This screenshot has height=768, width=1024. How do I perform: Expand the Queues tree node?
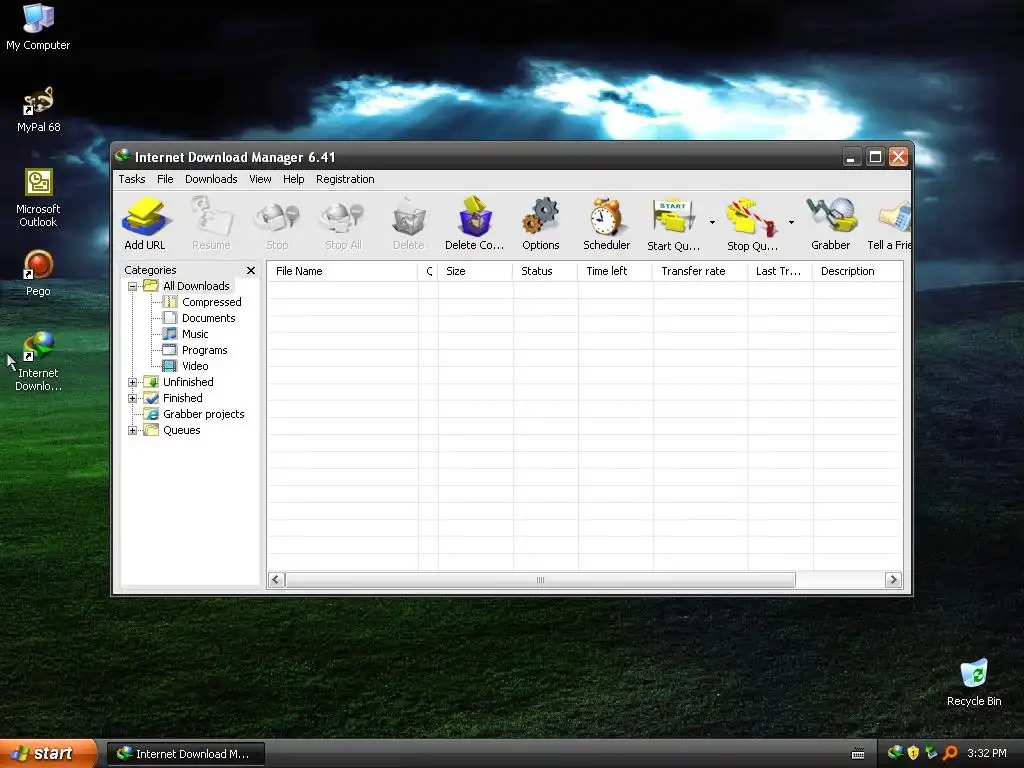[133, 430]
